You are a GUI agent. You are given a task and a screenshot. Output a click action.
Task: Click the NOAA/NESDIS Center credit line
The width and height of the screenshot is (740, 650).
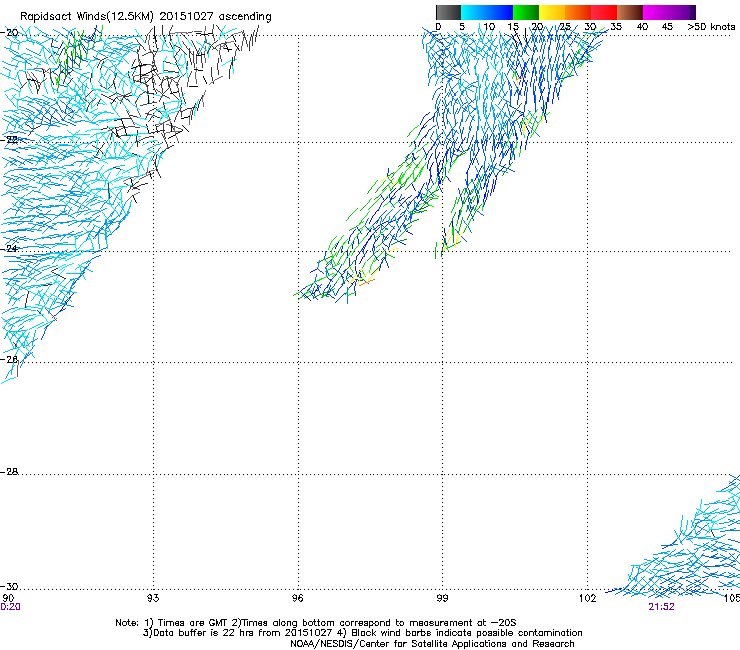pos(432,644)
